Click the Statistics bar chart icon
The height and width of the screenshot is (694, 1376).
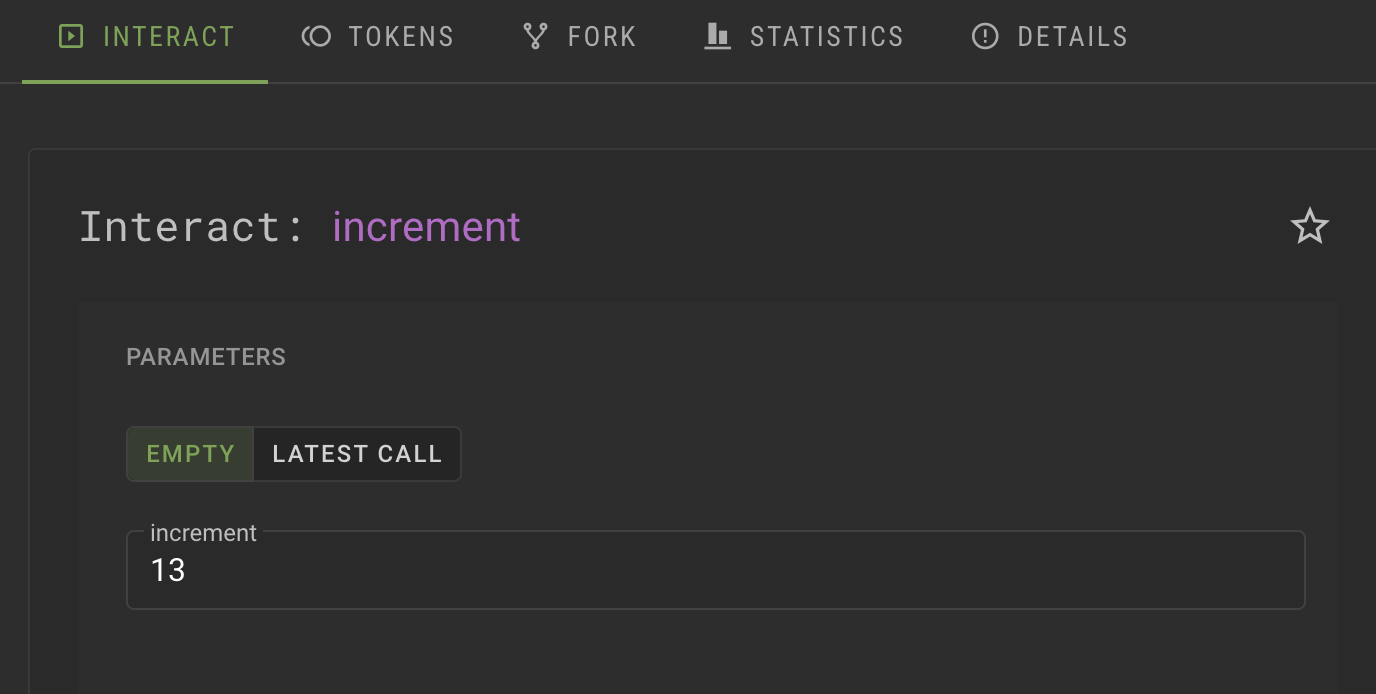coord(717,37)
